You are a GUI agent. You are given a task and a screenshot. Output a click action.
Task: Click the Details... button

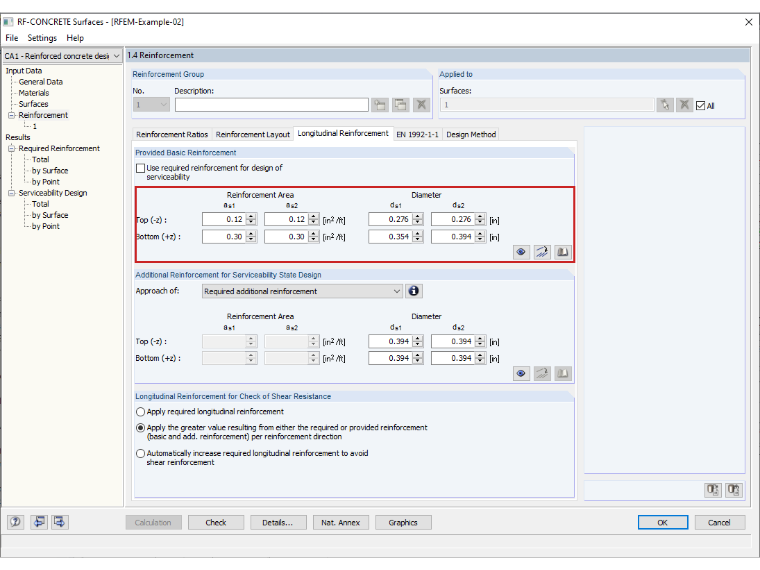[278, 522]
